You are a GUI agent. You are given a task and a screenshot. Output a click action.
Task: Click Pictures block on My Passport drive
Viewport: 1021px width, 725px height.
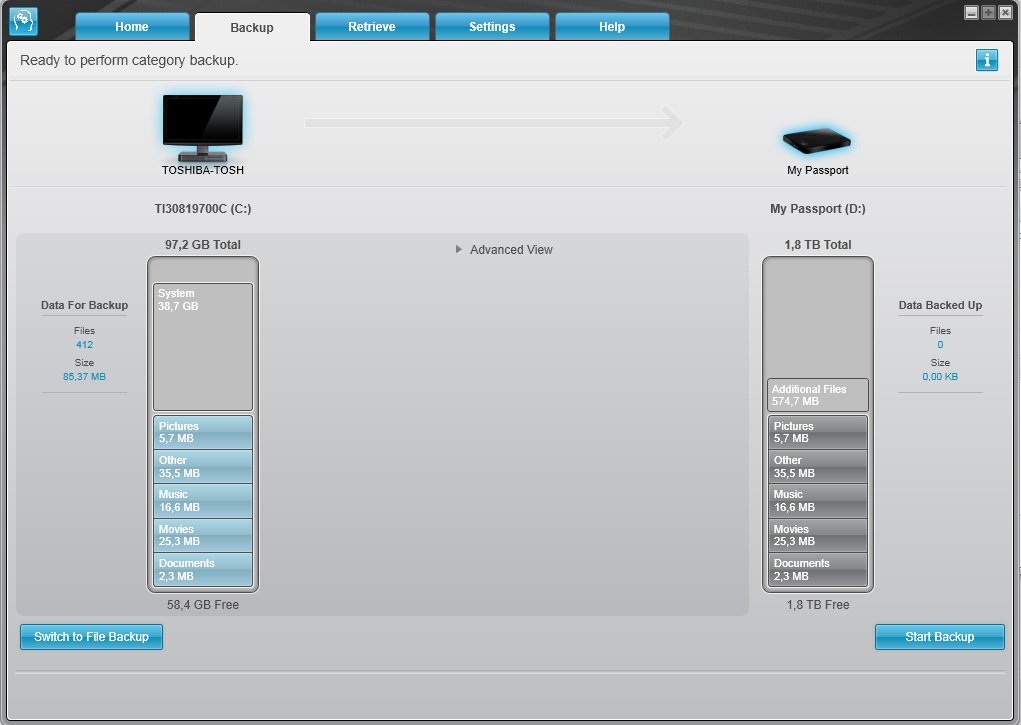pyautogui.click(x=817, y=432)
